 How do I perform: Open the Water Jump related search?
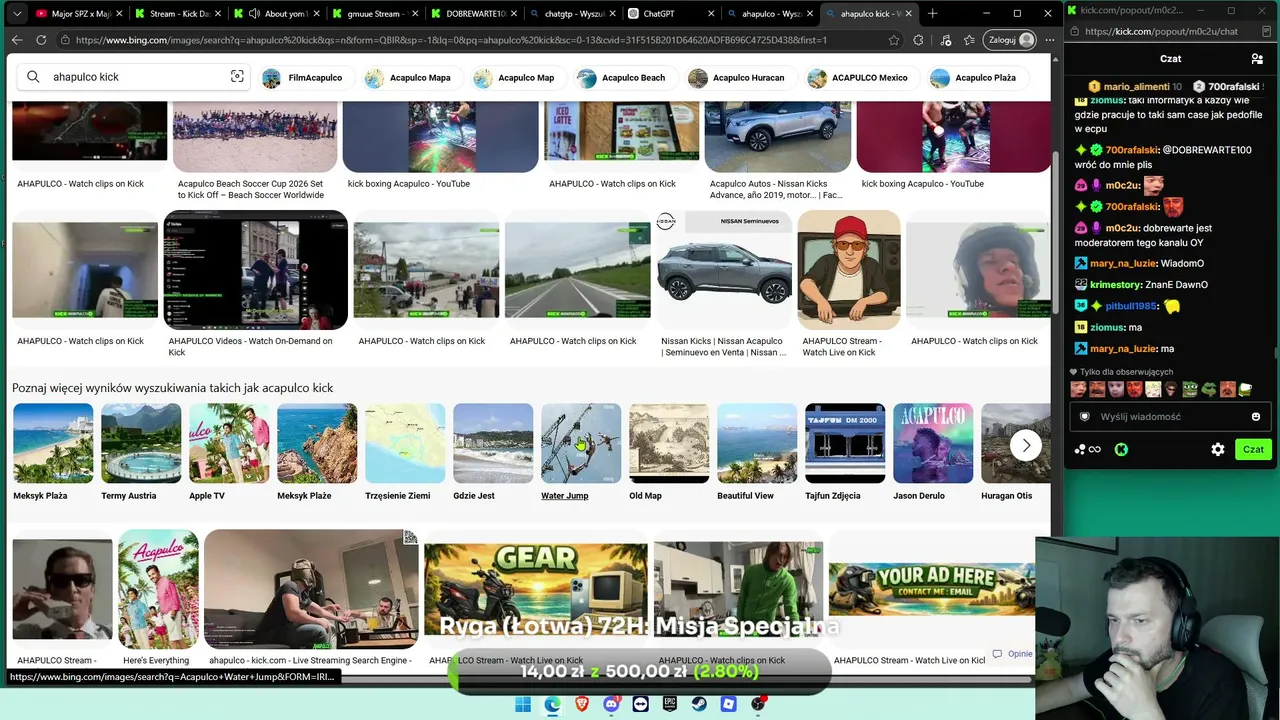581,452
